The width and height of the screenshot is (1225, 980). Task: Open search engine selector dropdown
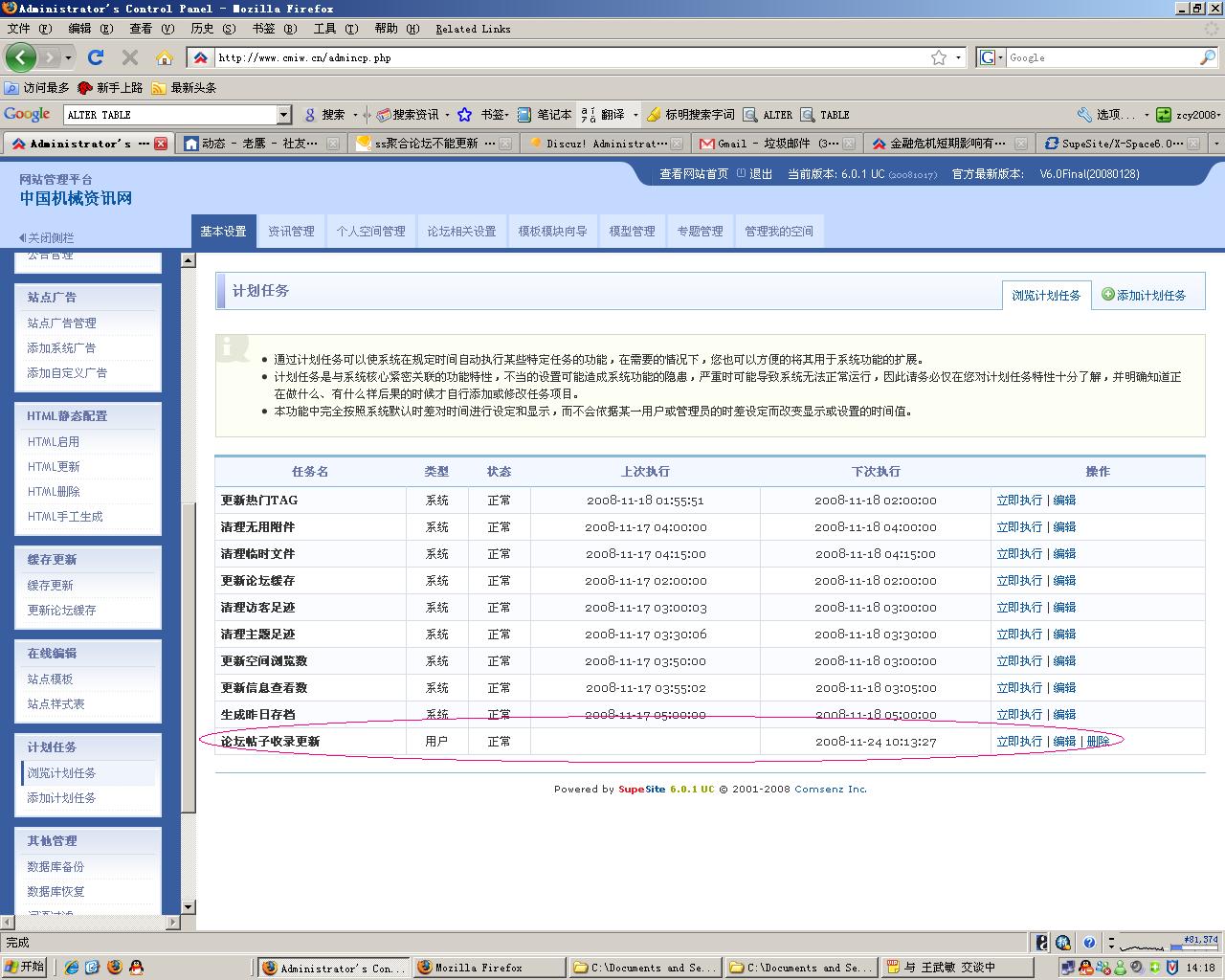[991, 57]
